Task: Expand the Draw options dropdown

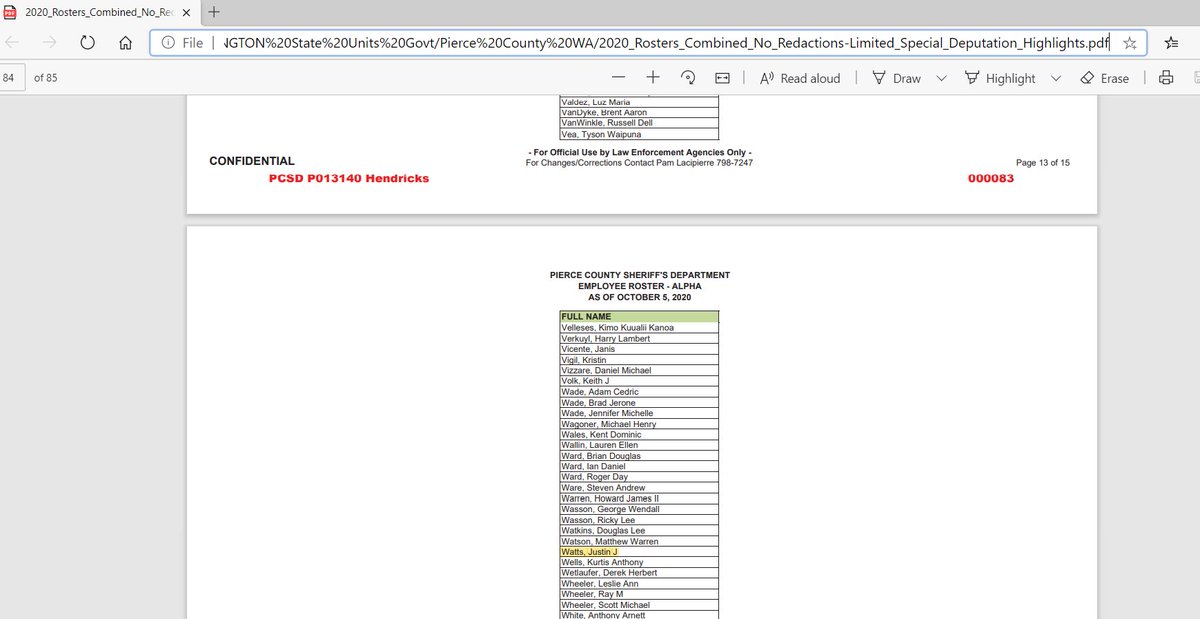Action: click(x=941, y=78)
